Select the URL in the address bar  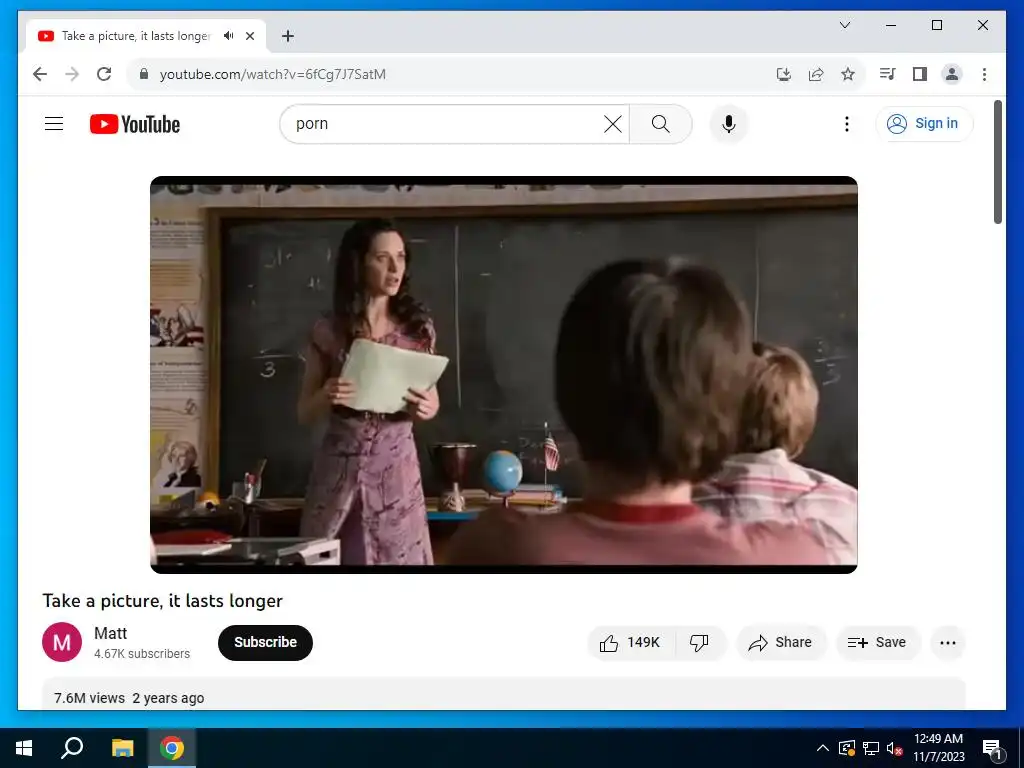pos(272,74)
